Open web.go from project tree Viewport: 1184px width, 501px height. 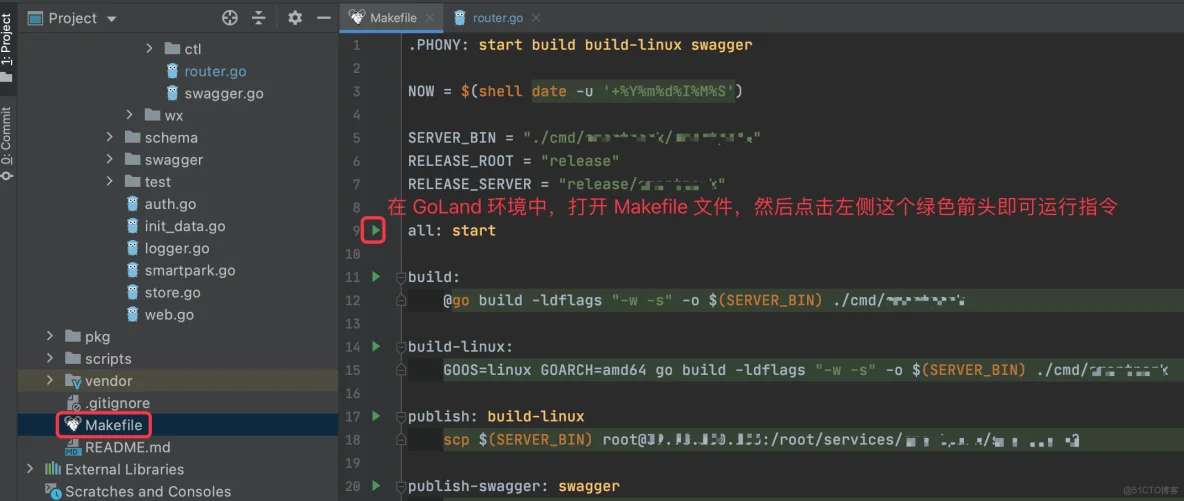click(169, 314)
